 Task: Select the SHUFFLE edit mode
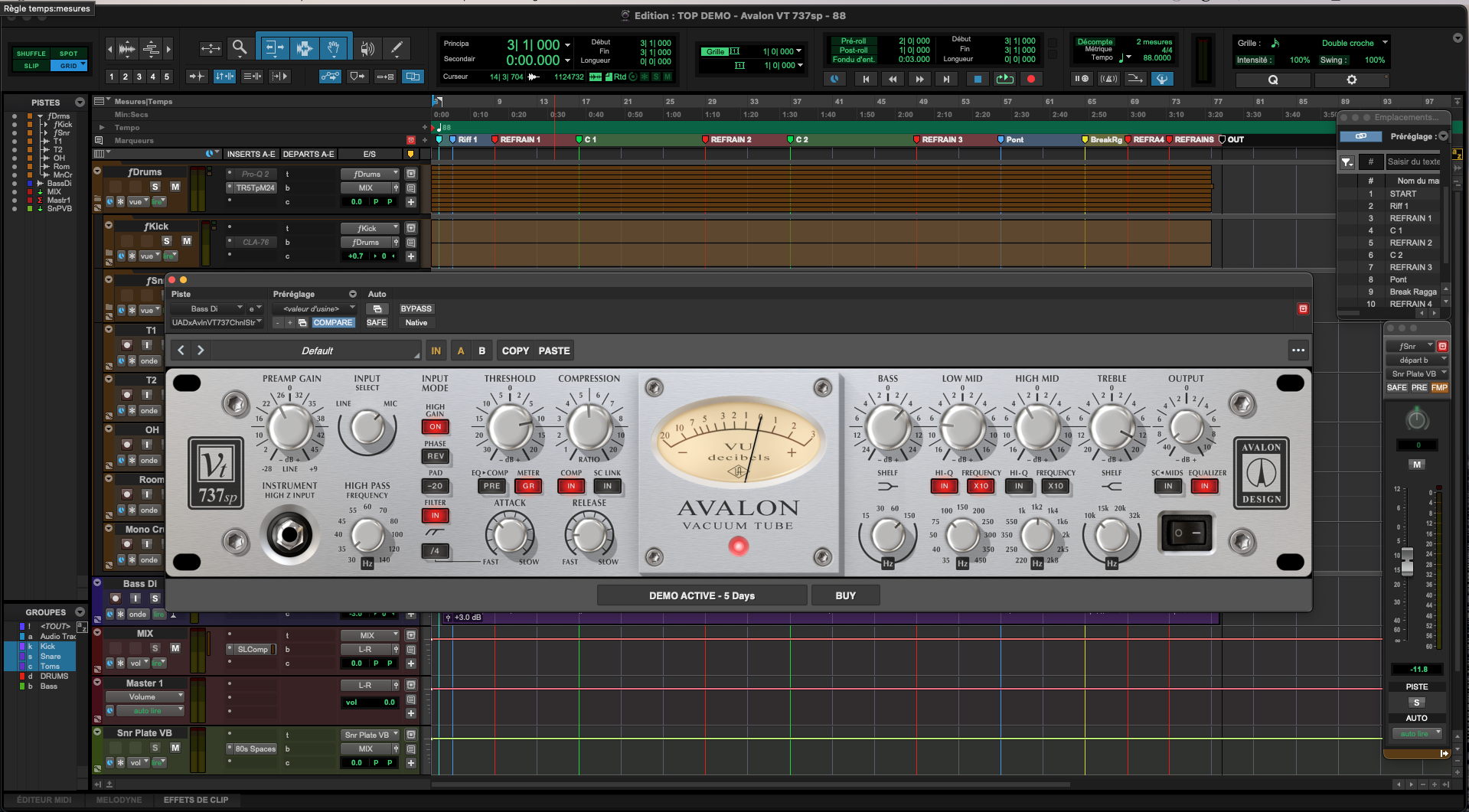(31, 54)
